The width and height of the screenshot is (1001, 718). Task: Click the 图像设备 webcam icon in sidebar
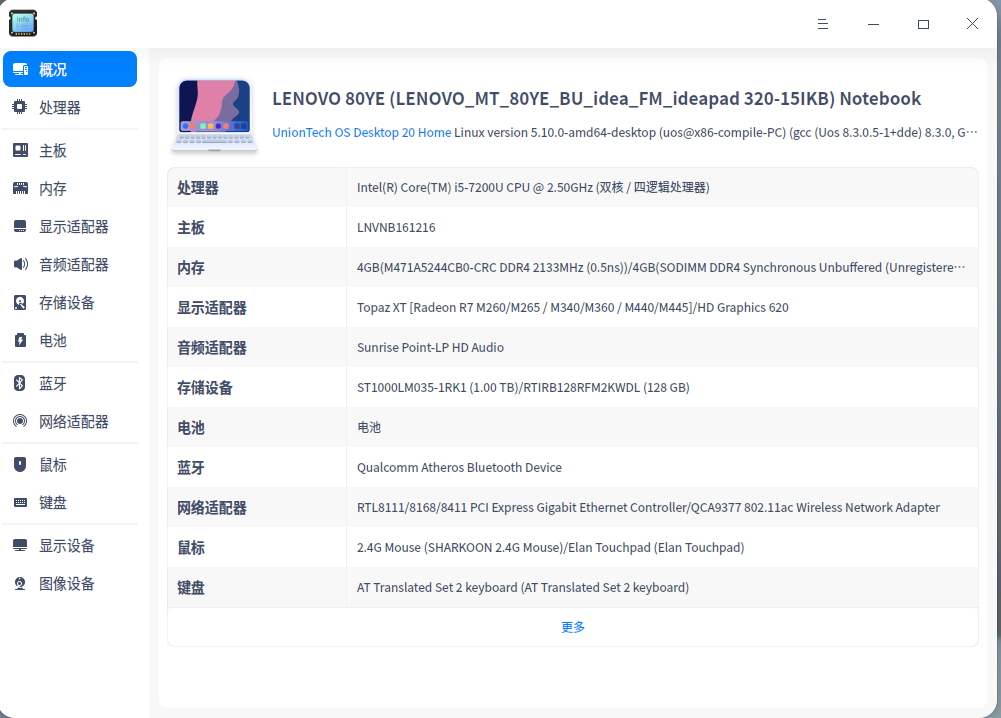20,583
